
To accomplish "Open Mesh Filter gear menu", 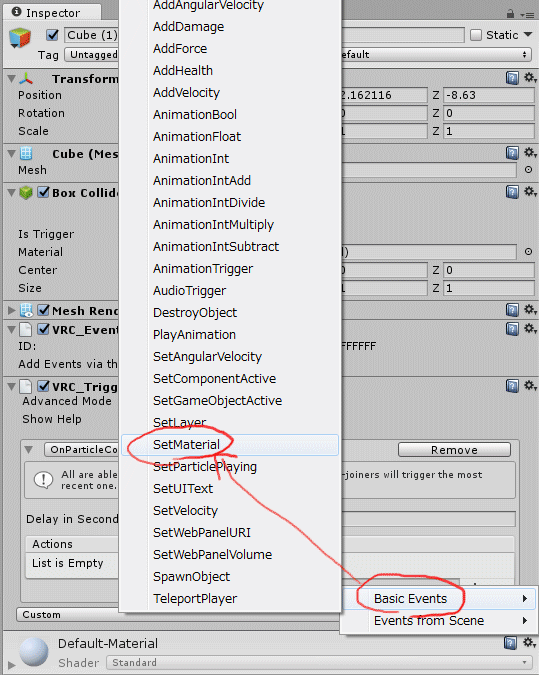I will pyautogui.click(x=530, y=152).
